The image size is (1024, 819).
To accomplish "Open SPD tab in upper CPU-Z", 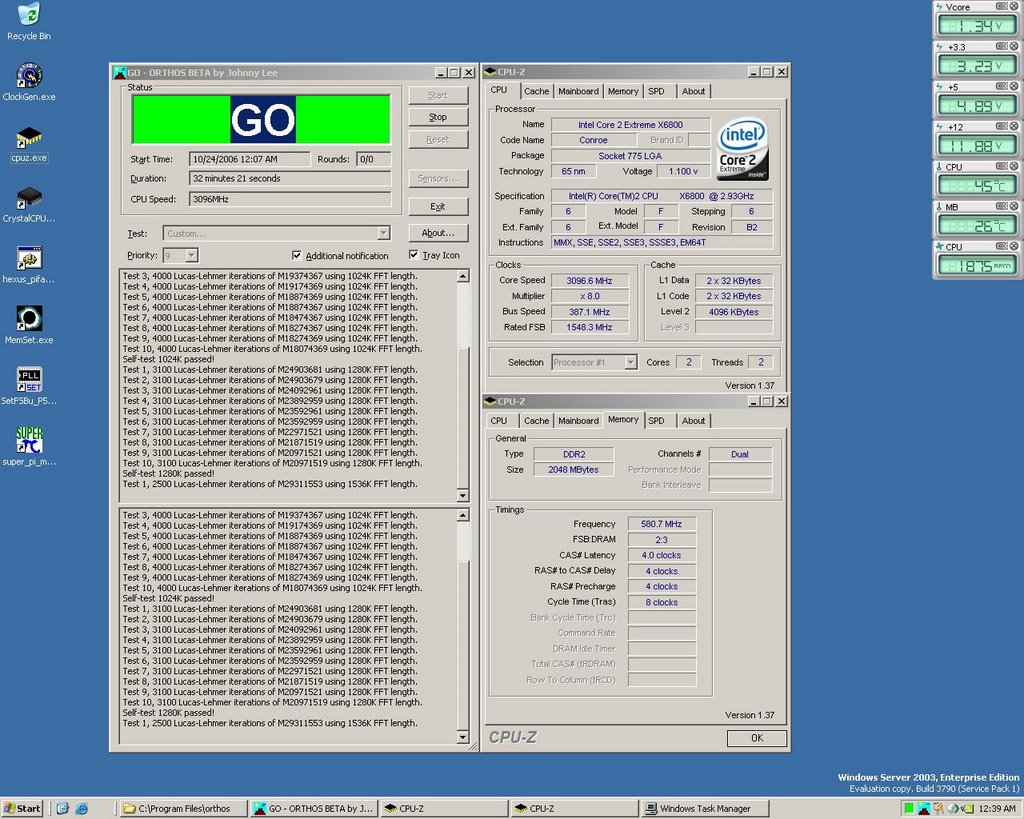I will [x=656, y=91].
